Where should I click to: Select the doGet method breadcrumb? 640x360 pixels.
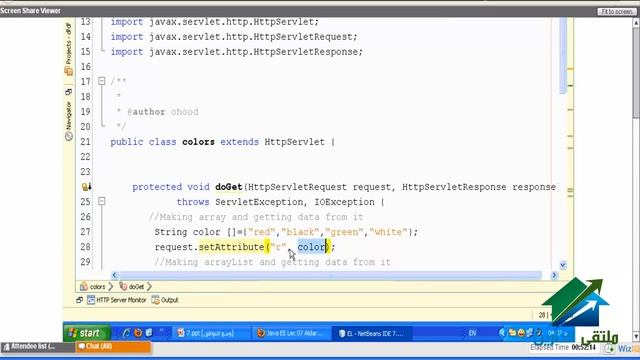(x=132, y=287)
